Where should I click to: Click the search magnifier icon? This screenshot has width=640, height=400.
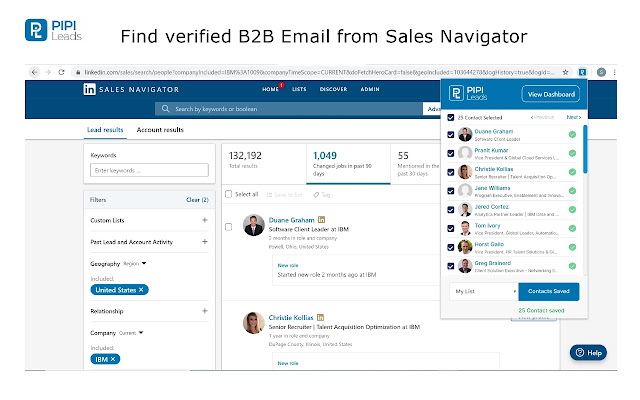pyautogui.click(x=165, y=109)
